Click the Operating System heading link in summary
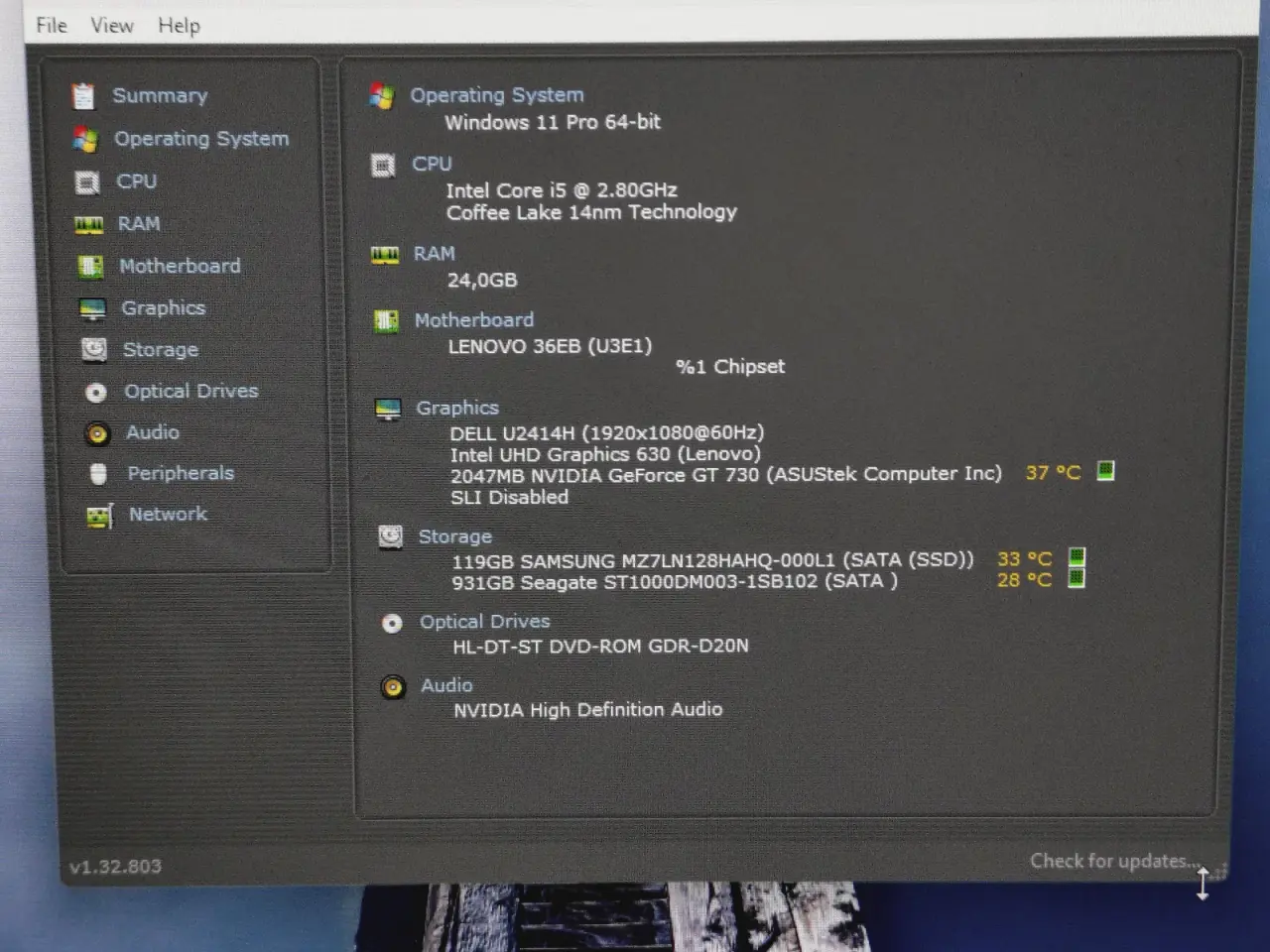This screenshot has width=1270, height=952. [497, 95]
